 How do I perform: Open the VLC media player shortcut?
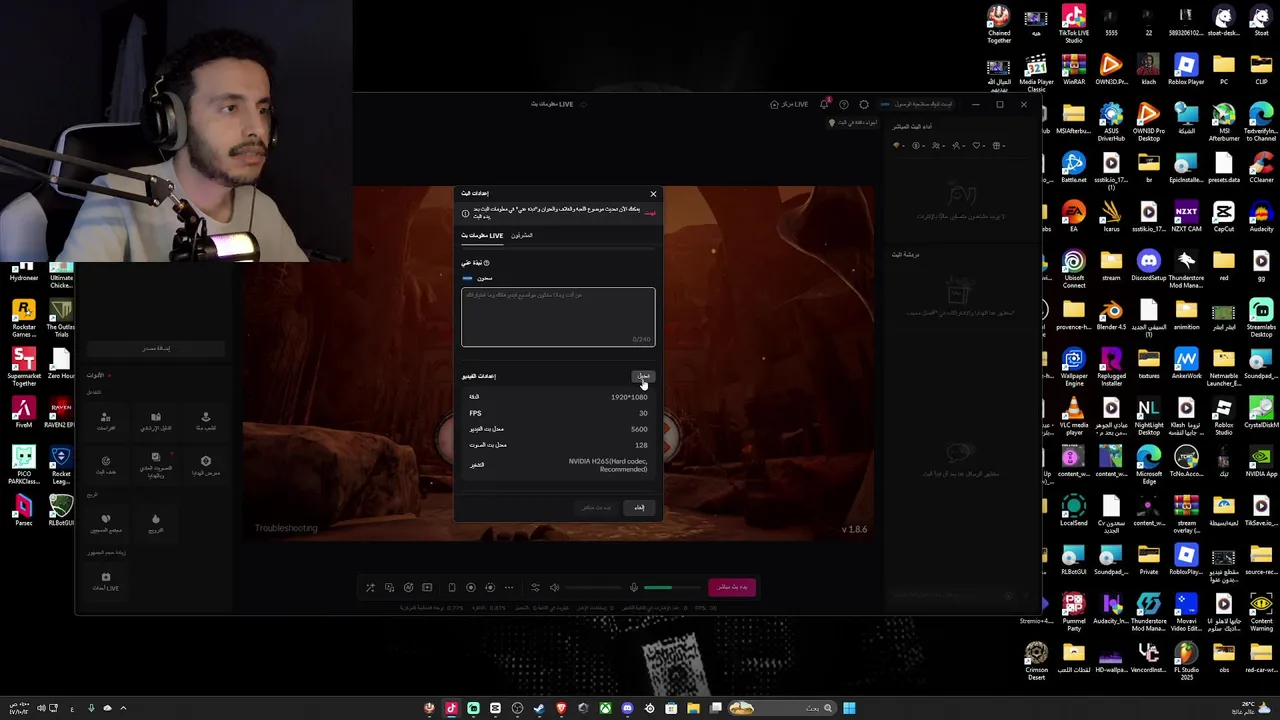(1074, 417)
